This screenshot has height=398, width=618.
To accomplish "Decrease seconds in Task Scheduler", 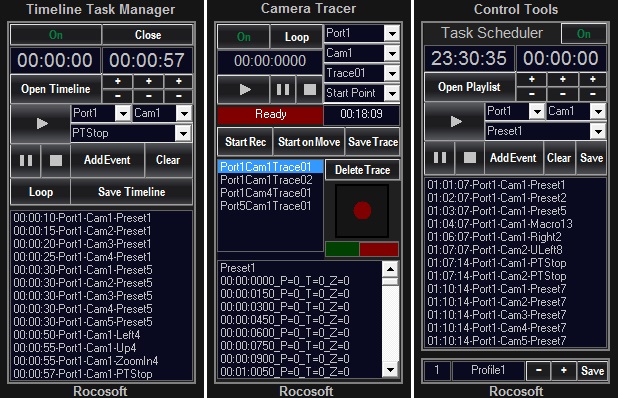I will point(592,94).
